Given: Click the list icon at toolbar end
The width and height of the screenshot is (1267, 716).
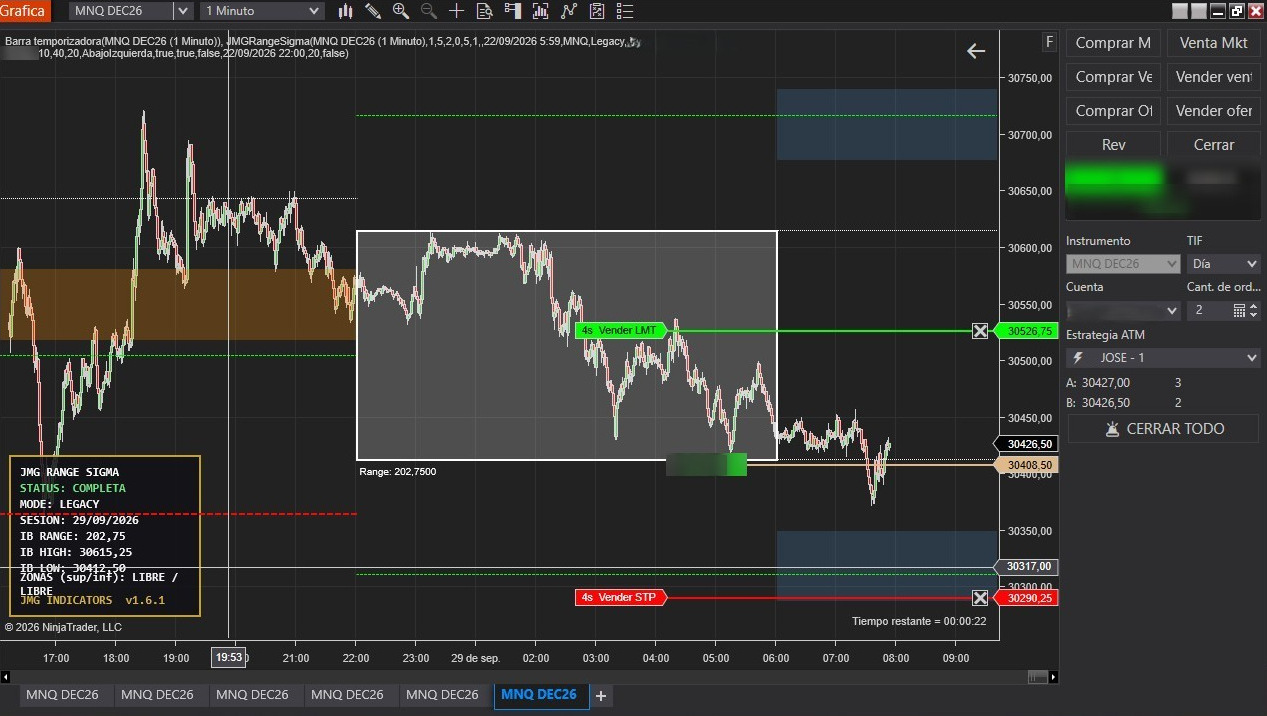Looking at the screenshot, I should coord(625,11).
